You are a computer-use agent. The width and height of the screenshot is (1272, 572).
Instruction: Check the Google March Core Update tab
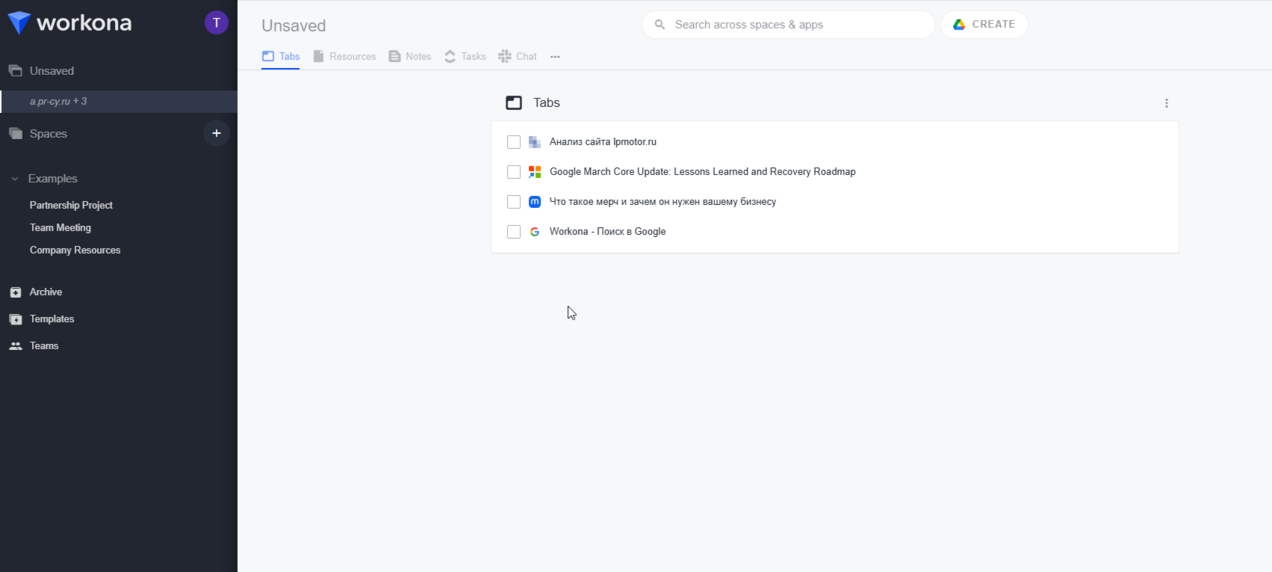514,172
